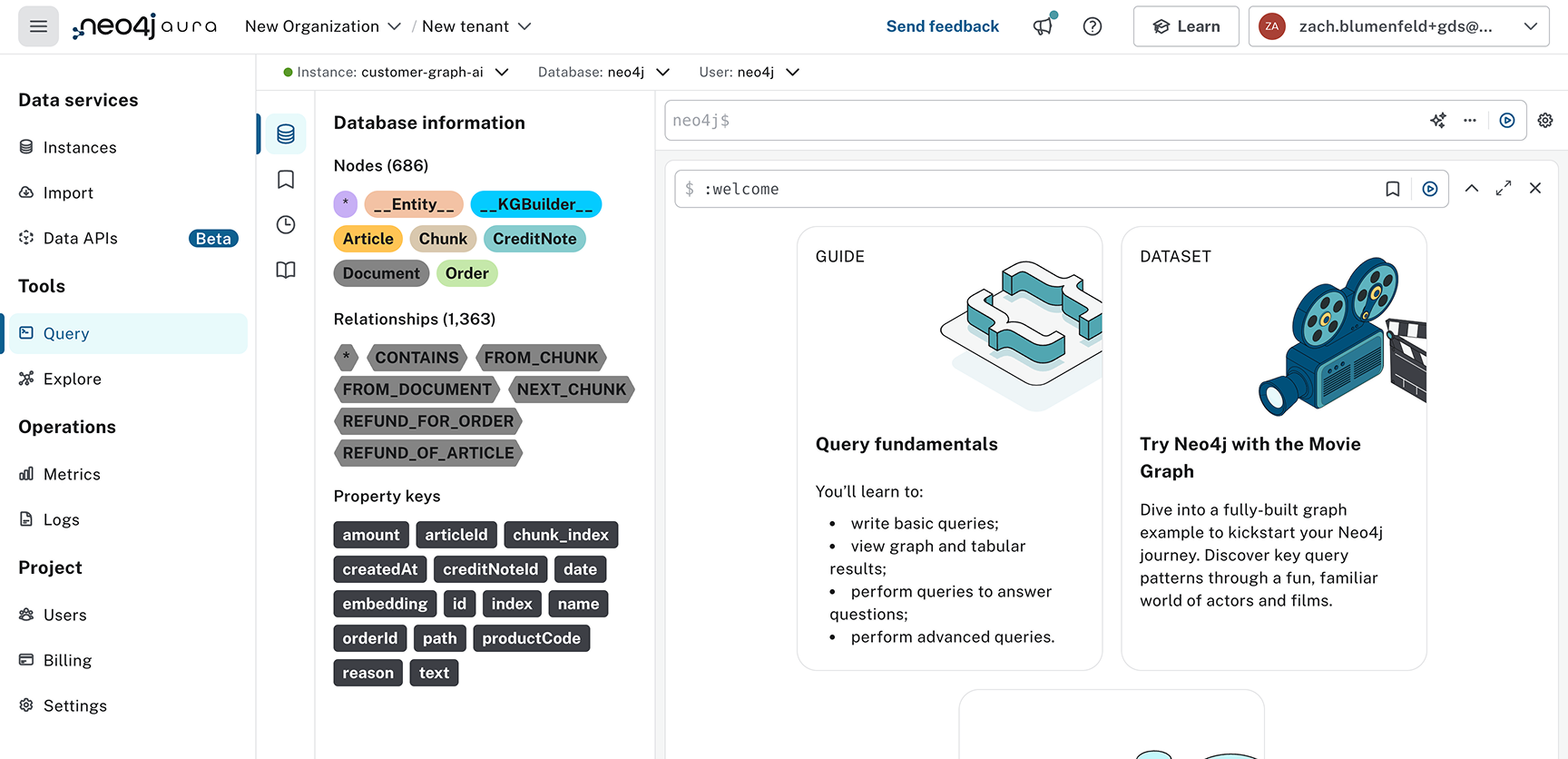Open the Query fundamentals guide card
The image size is (1568, 759).
[949, 448]
